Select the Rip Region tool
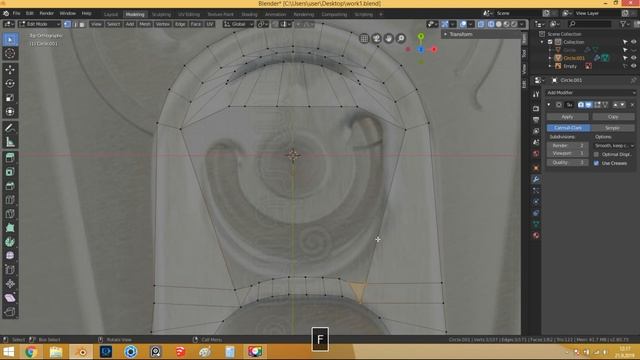 [10, 312]
